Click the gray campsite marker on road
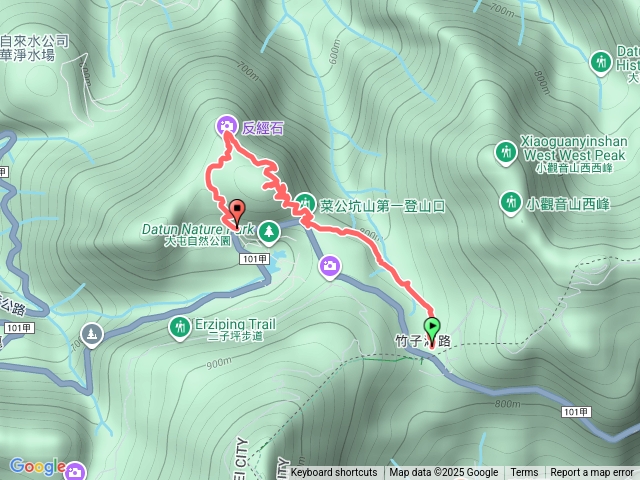This screenshot has height=480, width=640. 91,334
